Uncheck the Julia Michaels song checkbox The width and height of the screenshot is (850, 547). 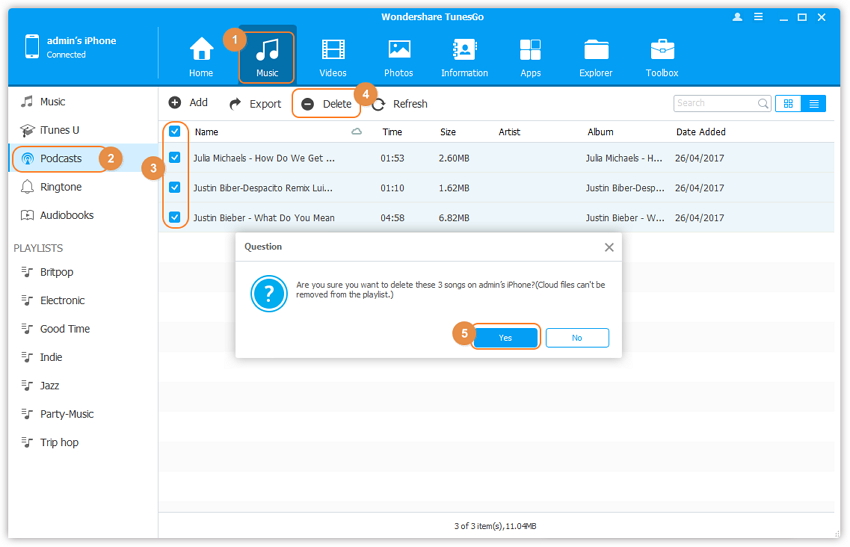(x=175, y=158)
